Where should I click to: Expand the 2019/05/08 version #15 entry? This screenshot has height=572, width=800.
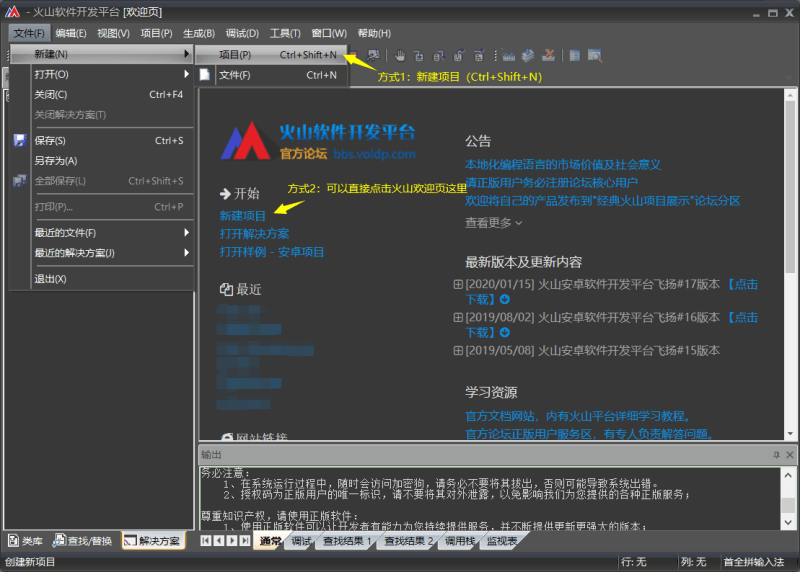[458, 351]
